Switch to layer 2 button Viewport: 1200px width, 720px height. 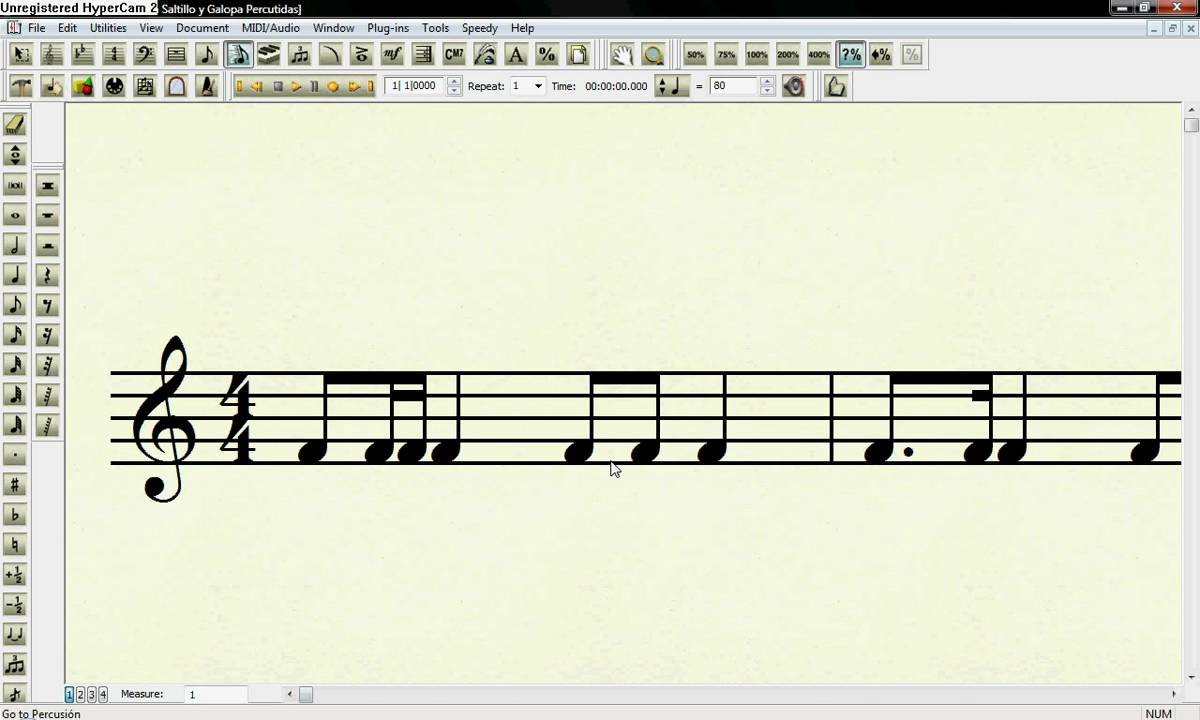pyautogui.click(x=81, y=694)
